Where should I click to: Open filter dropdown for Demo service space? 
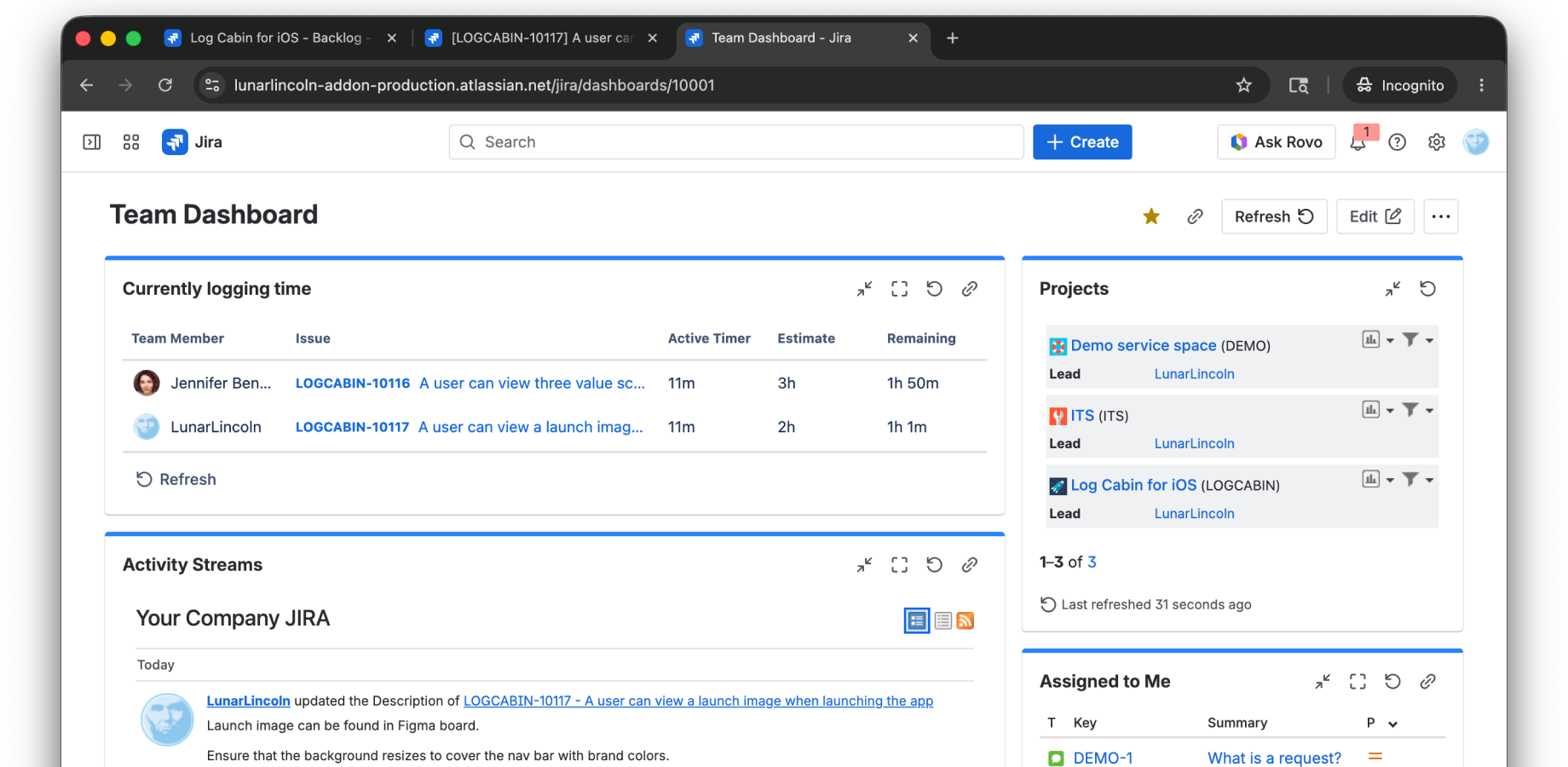pos(1418,340)
